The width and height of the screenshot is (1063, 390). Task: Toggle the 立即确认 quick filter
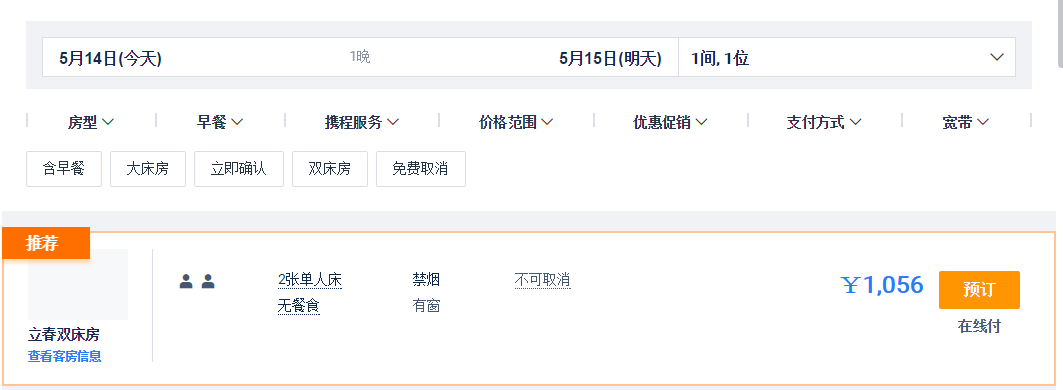coord(239,169)
